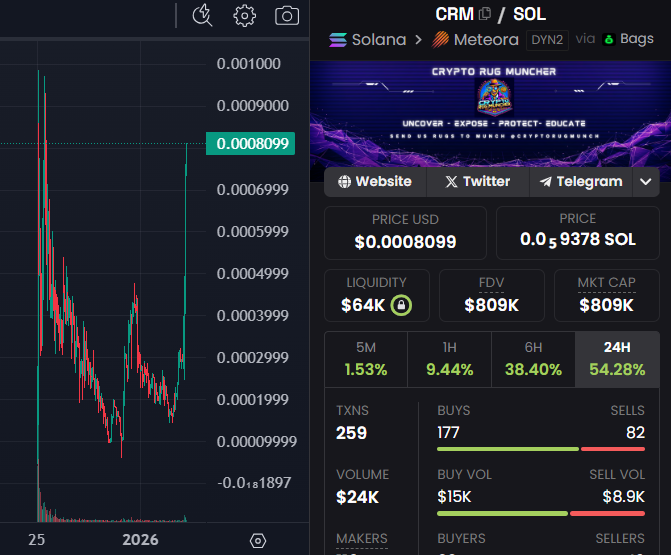Click the VOLUME value $24K

[357, 497]
